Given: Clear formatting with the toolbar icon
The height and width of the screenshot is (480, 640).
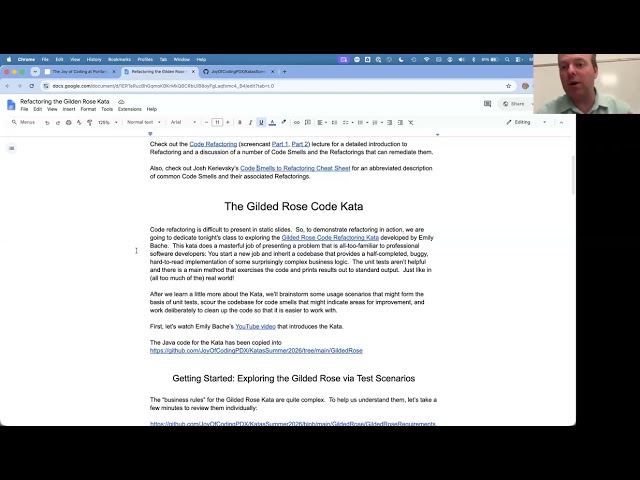Looking at the screenshot, I should 411,122.
